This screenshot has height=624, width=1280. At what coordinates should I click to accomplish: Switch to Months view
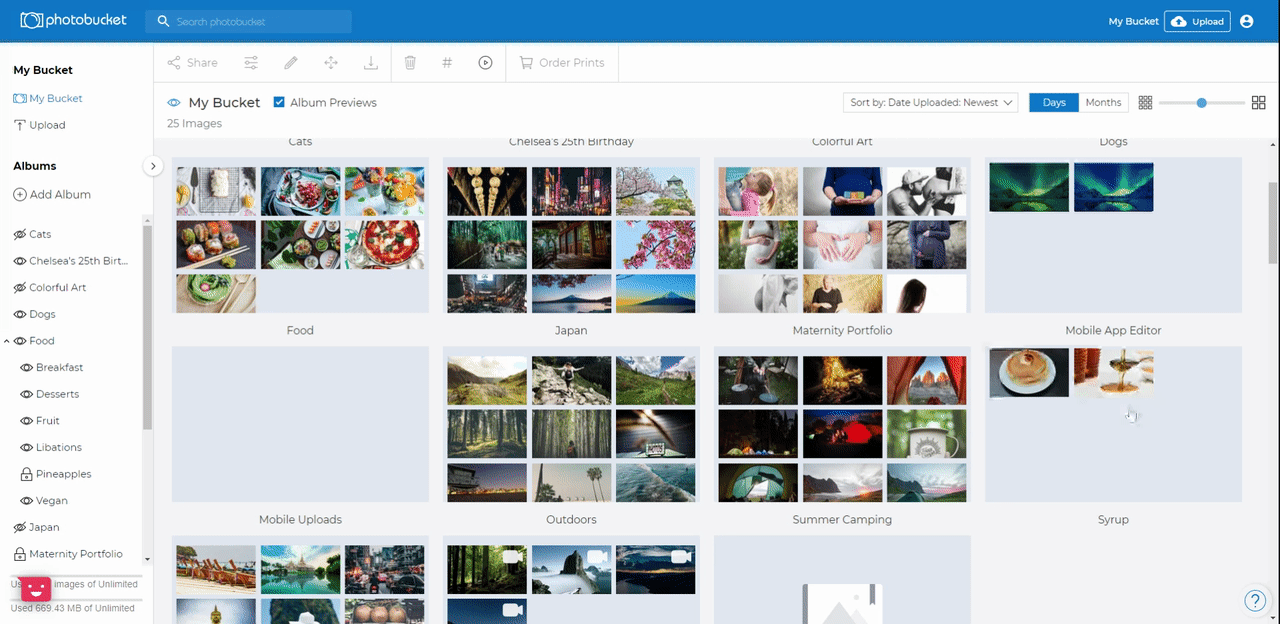coord(1103,103)
